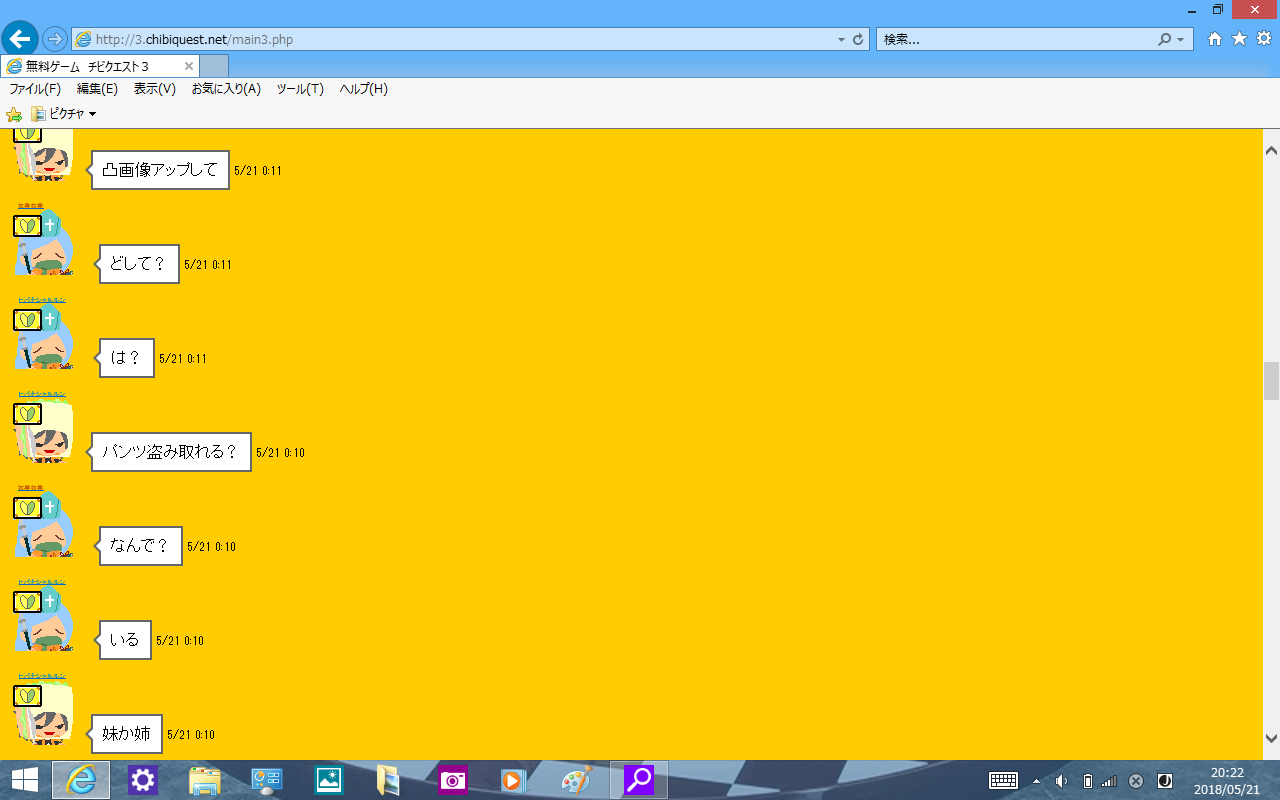Expand the address bar URL dropdown arrow

tap(841, 40)
